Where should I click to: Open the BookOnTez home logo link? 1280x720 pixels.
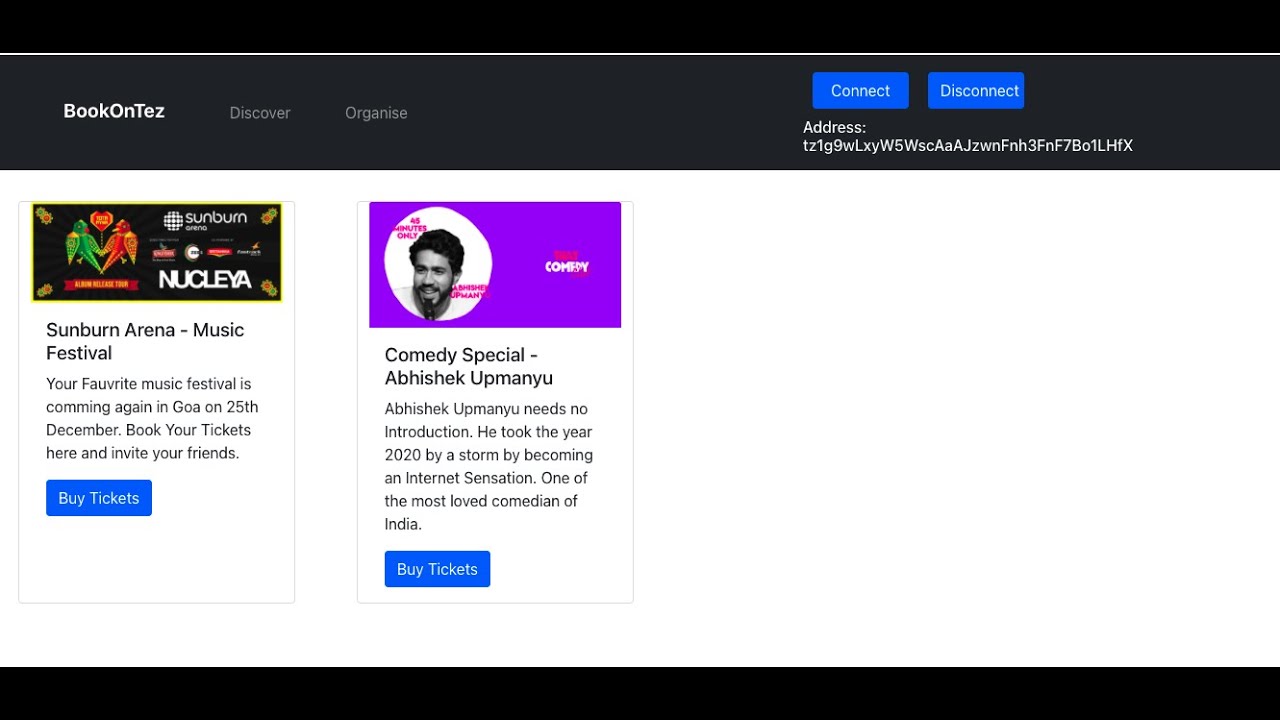[x=114, y=111]
